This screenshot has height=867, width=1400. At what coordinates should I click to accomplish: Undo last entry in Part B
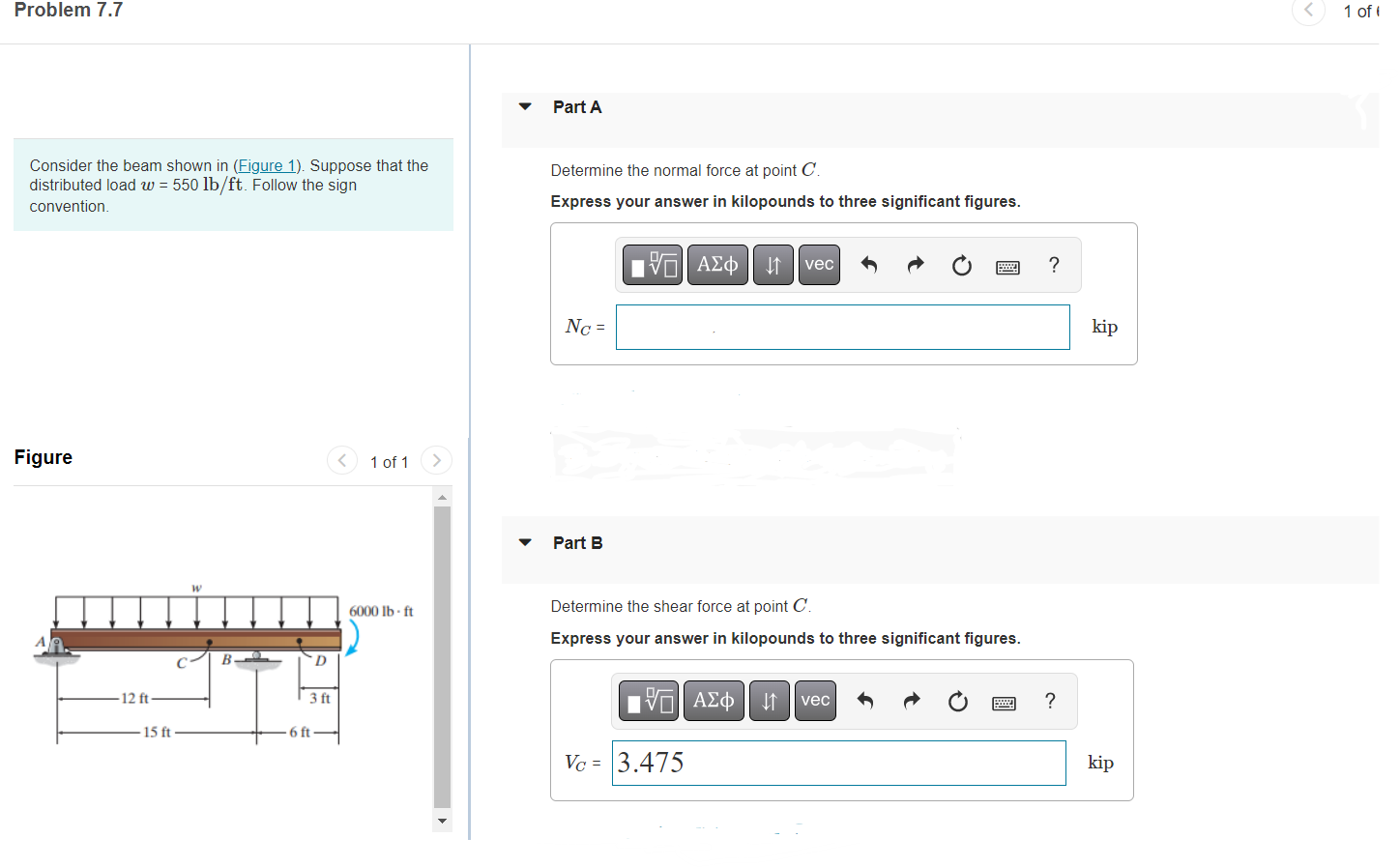(864, 701)
